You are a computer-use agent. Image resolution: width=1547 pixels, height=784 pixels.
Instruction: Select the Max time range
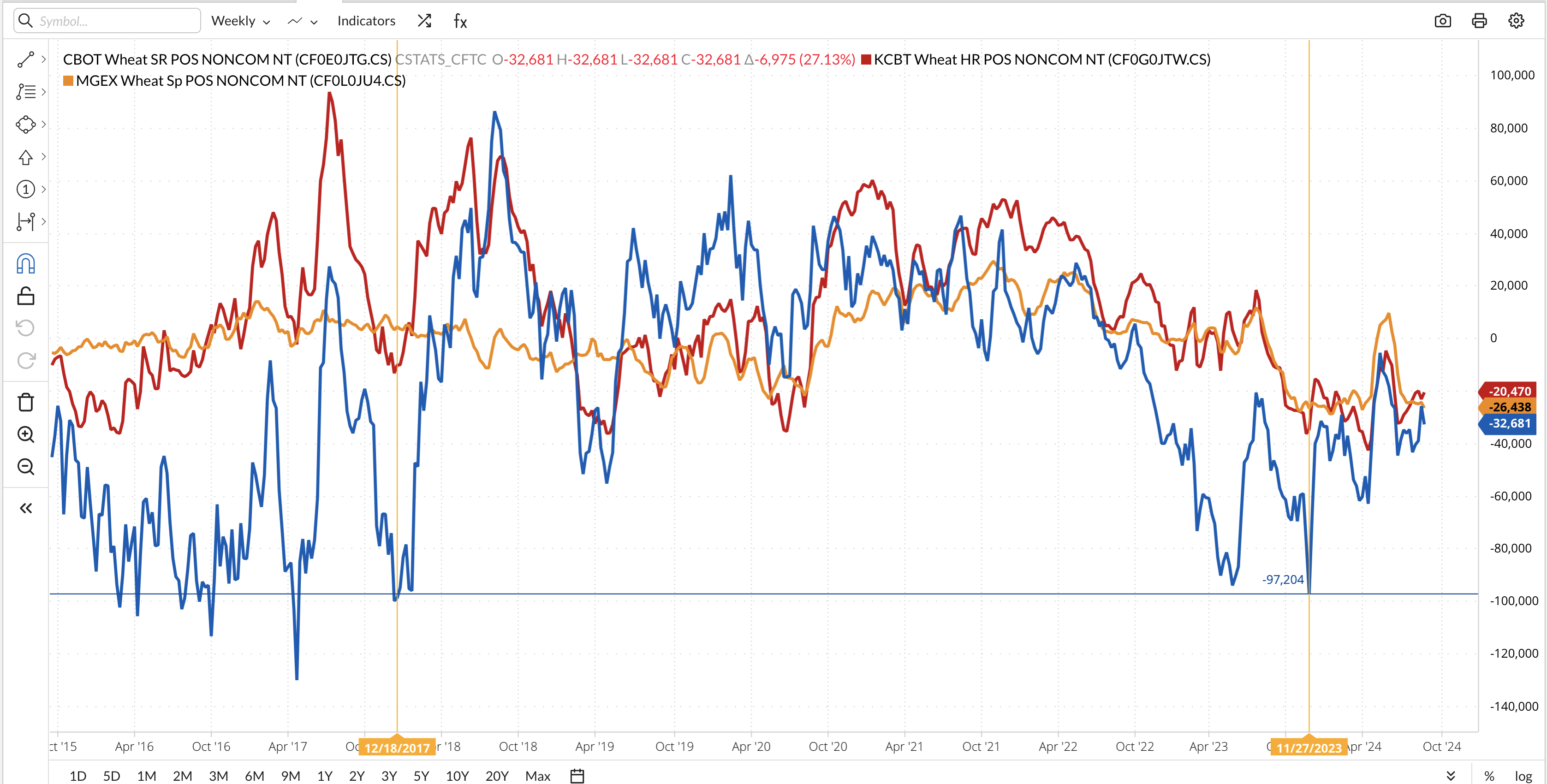pos(537,776)
